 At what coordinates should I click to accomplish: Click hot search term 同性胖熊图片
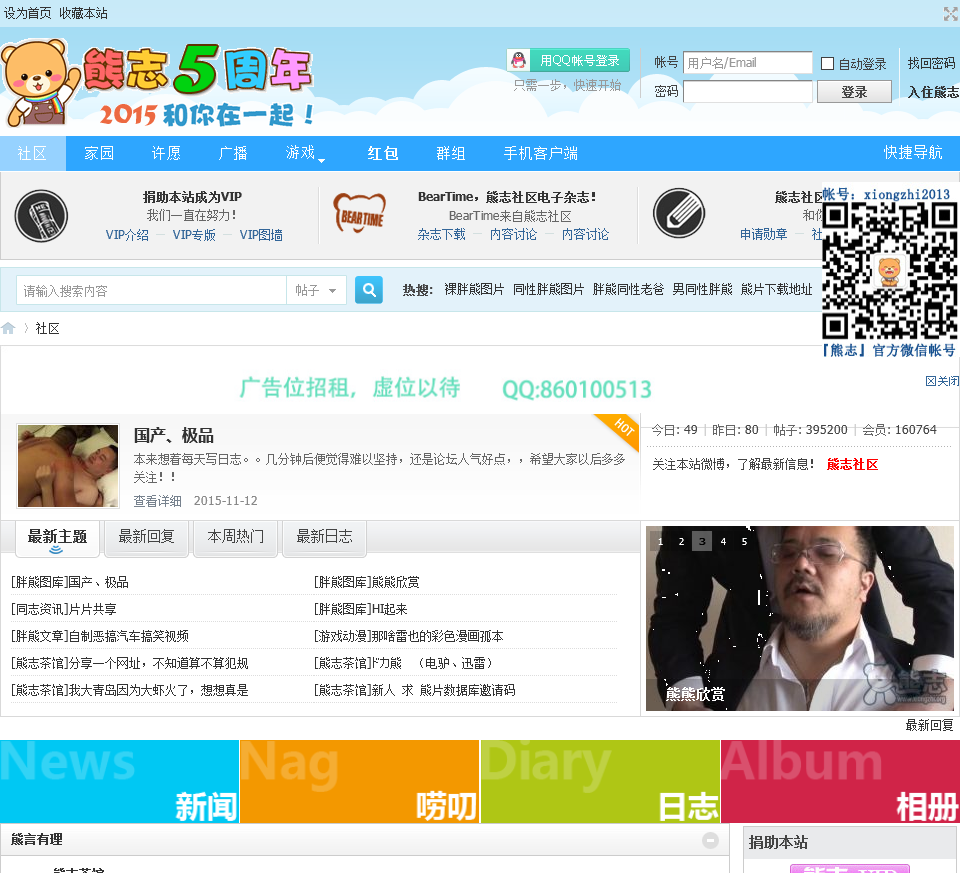548,290
